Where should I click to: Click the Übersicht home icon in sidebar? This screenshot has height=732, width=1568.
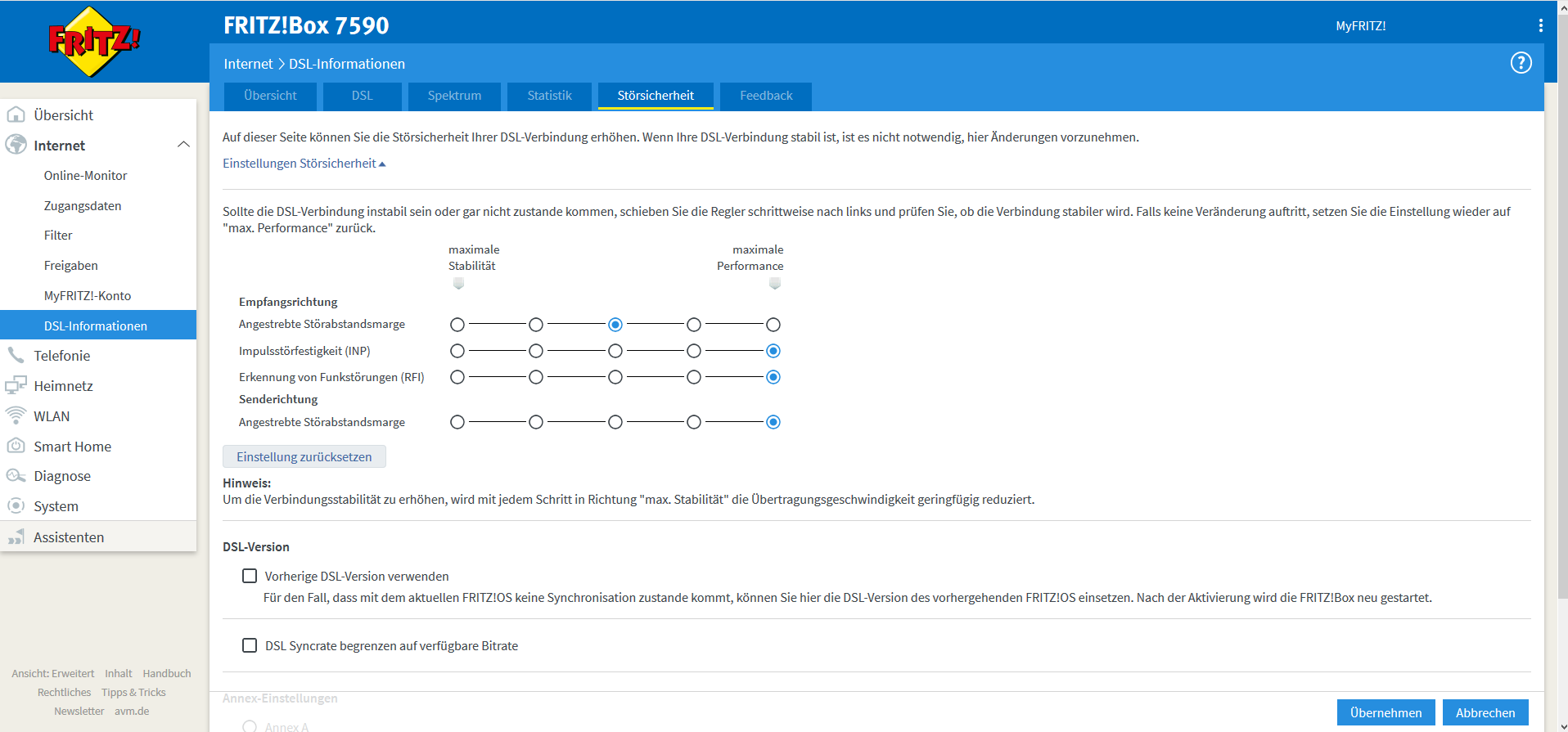[x=16, y=115]
